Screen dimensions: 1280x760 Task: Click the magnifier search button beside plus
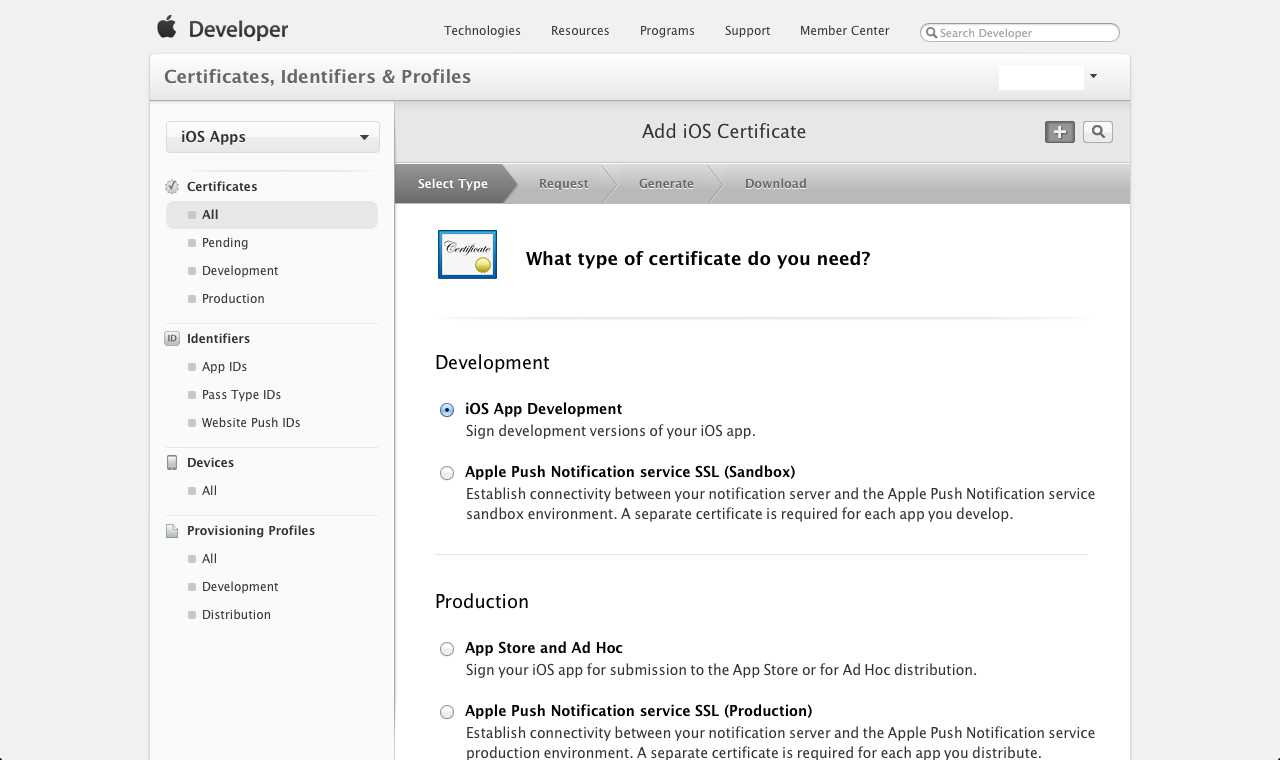(x=1098, y=132)
